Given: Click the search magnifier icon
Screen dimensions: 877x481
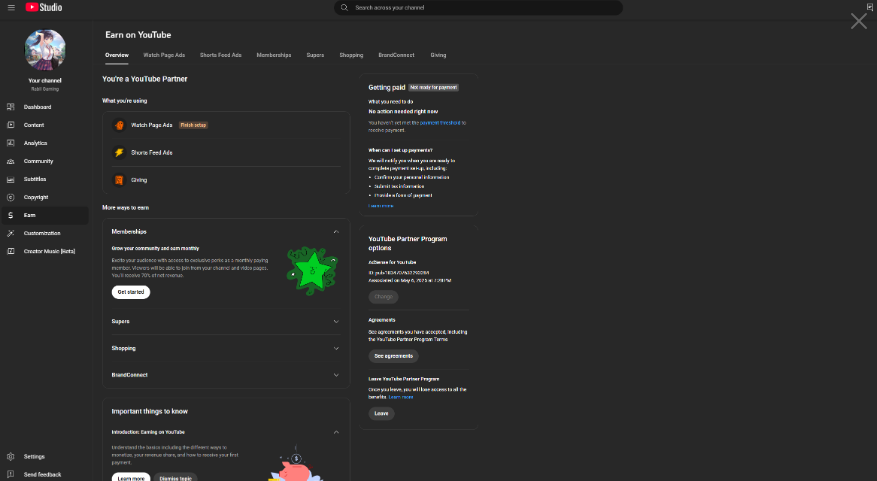Looking at the screenshot, I should coord(344,7).
